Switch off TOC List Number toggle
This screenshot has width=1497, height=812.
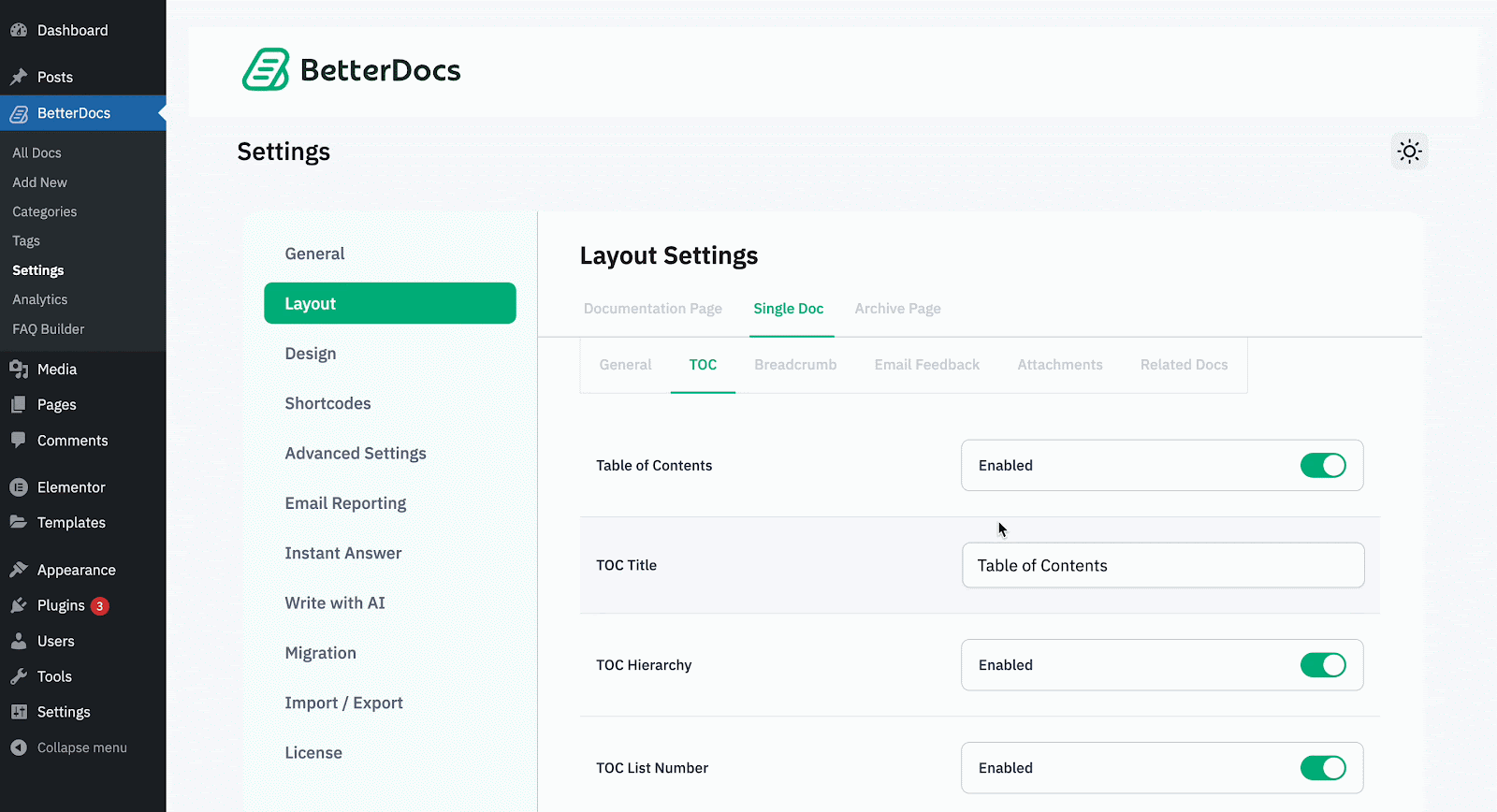pos(1323,768)
